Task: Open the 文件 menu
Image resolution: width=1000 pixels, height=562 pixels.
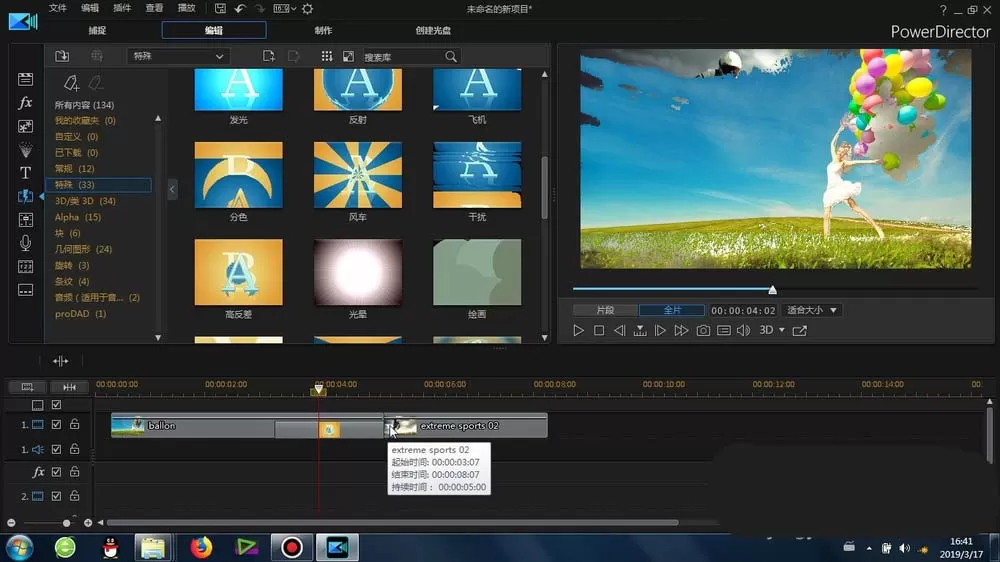Action: [57, 8]
